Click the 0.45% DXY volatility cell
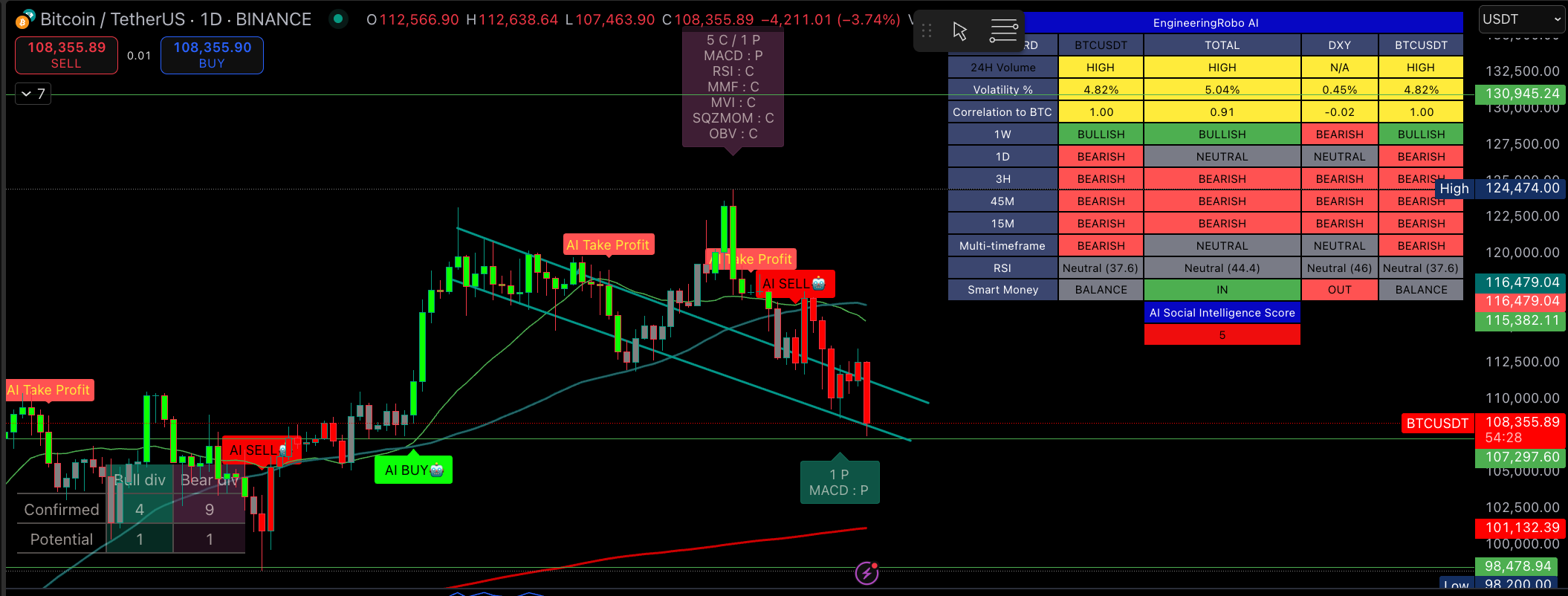The height and width of the screenshot is (596, 1568). click(x=1340, y=90)
